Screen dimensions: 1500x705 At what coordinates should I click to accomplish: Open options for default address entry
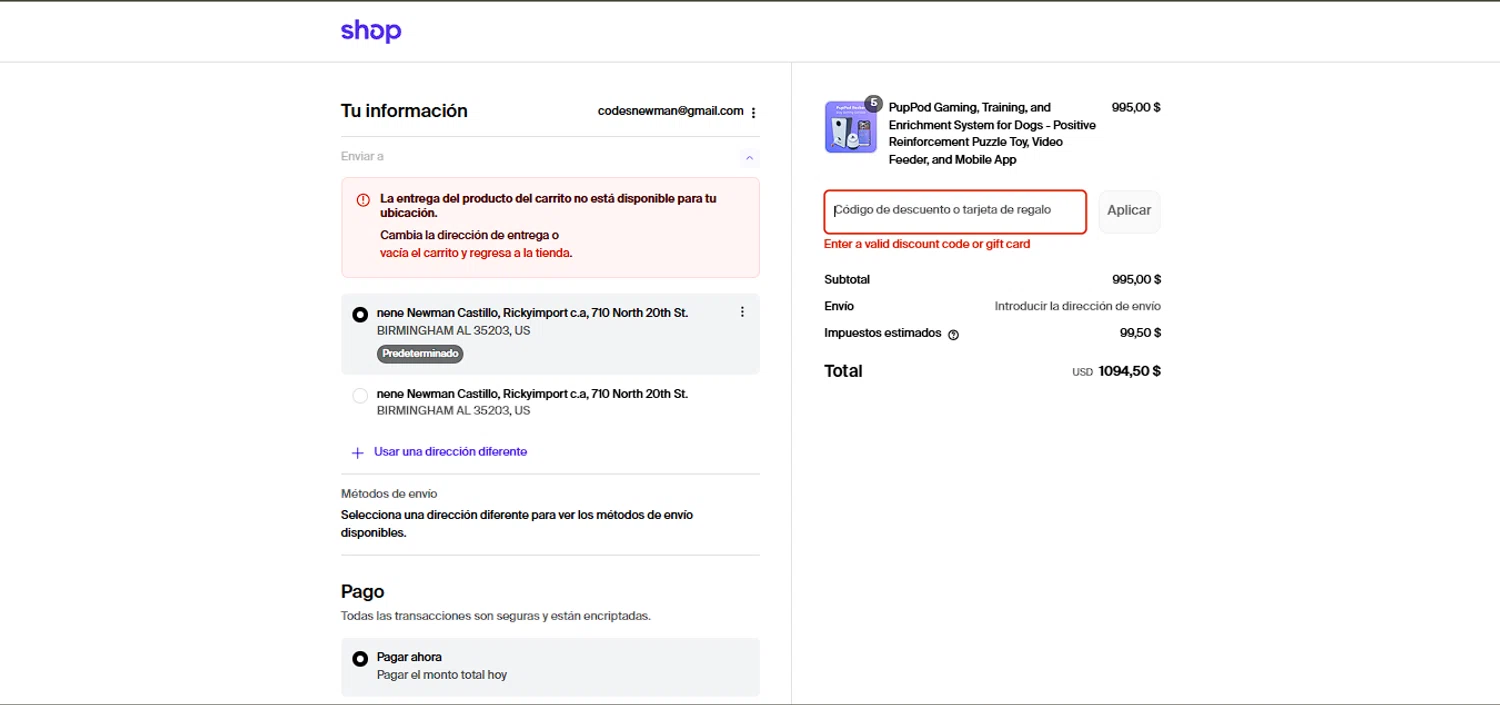742,312
